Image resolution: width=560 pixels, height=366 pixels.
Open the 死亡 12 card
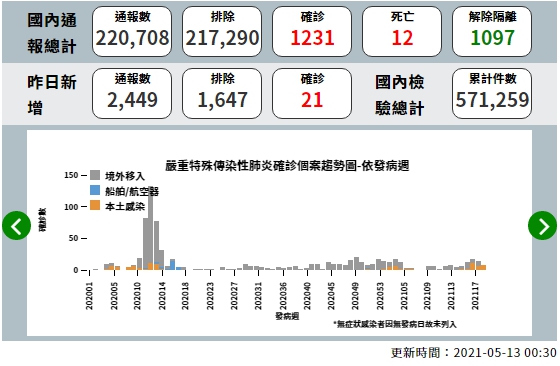[402, 31]
